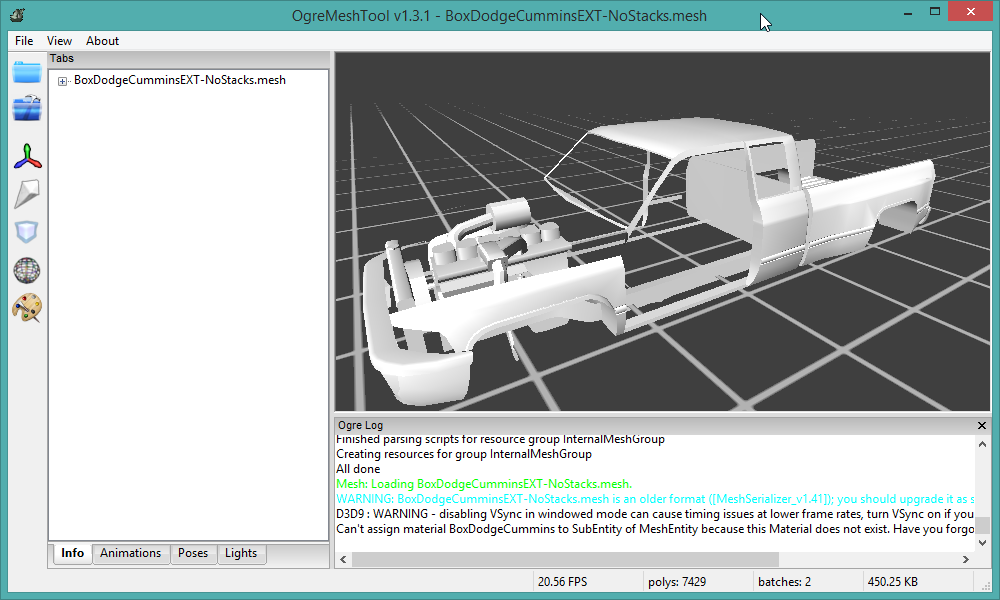Click the blue open folder icon
The height and width of the screenshot is (600, 1000).
[x=27, y=72]
